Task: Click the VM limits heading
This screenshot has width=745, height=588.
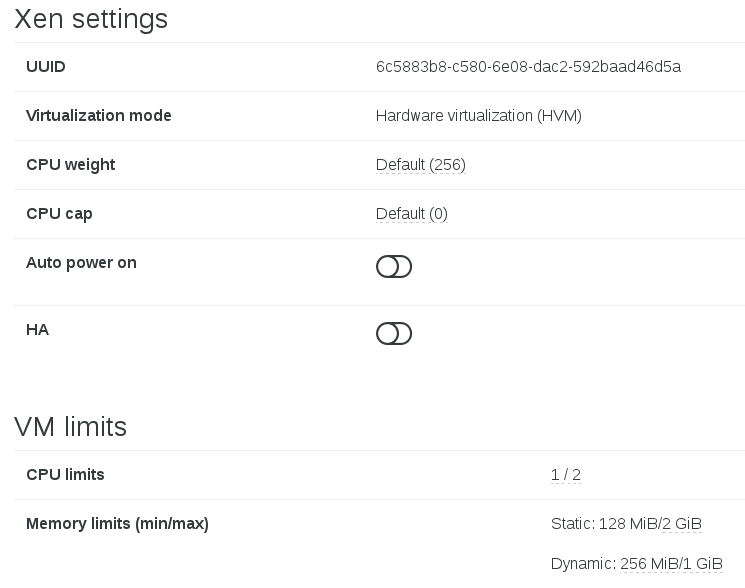Action: [70, 426]
